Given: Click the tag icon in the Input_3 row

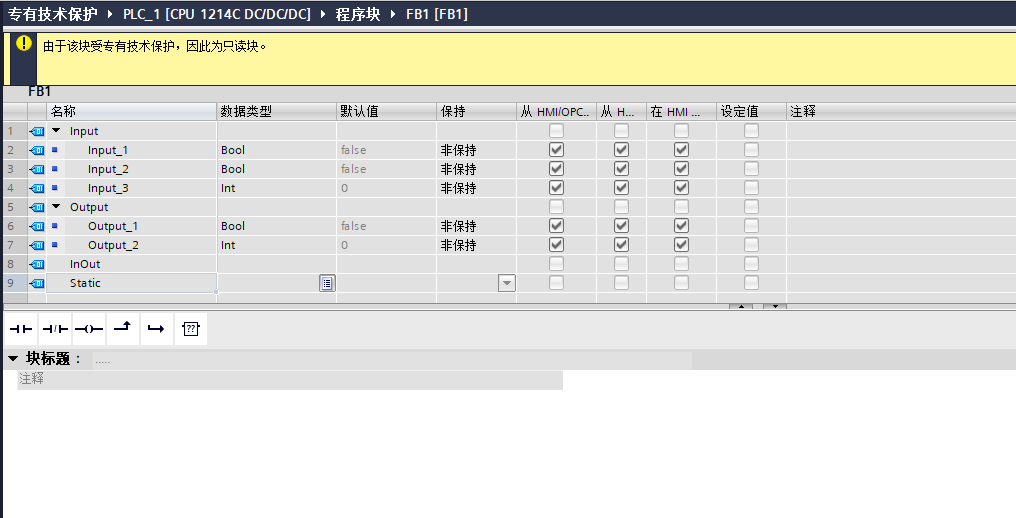Looking at the screenshot, I should 37,188.
